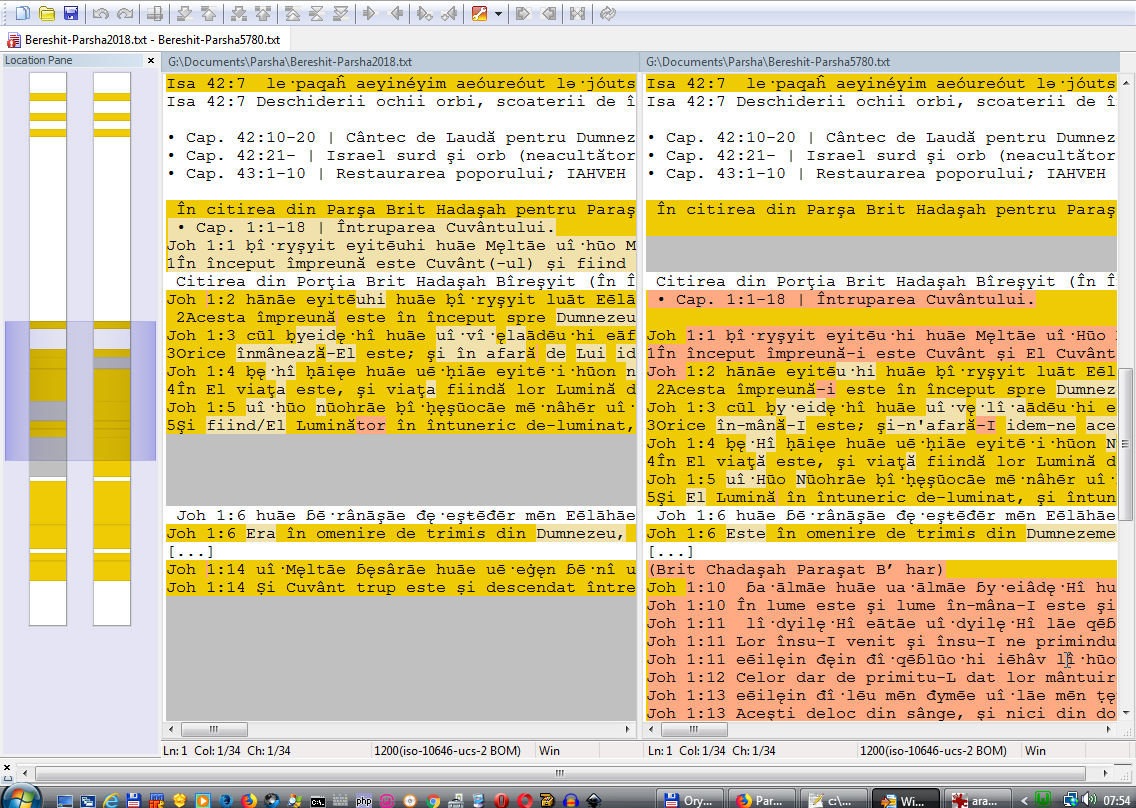Copy the difference to the right pane

369,13
